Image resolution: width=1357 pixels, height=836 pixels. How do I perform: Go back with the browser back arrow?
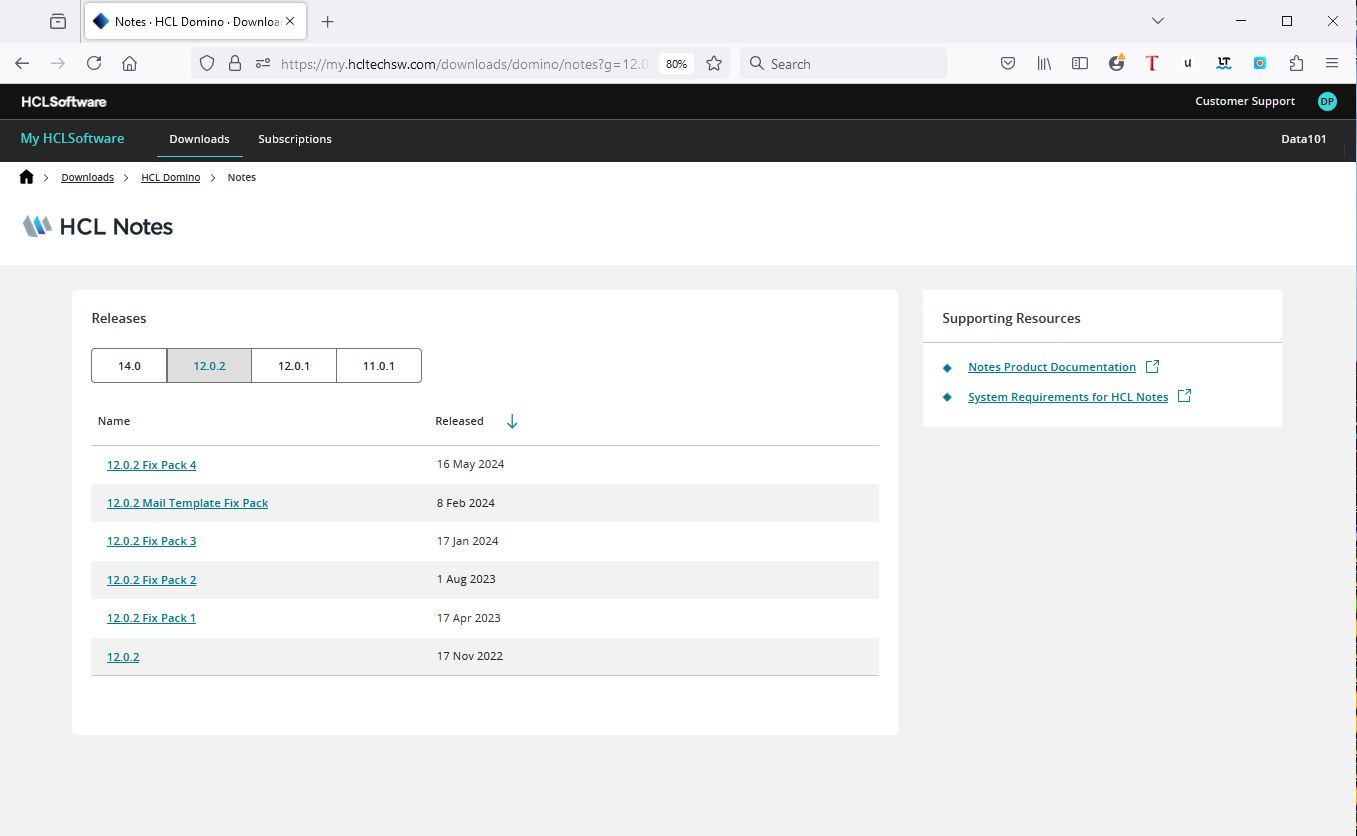pyautogui.click(x=22, y=63)
